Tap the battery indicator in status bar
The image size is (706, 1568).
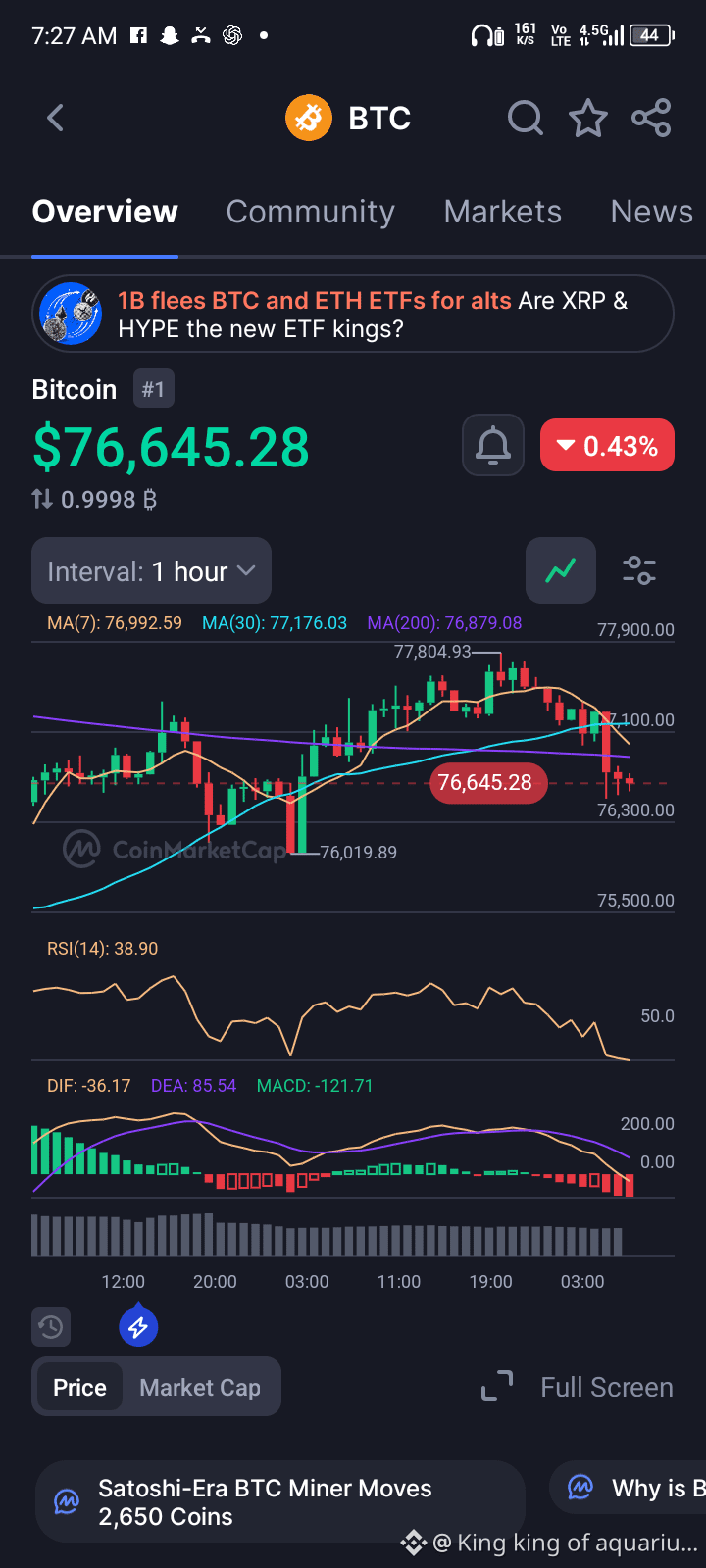[652, 35]
